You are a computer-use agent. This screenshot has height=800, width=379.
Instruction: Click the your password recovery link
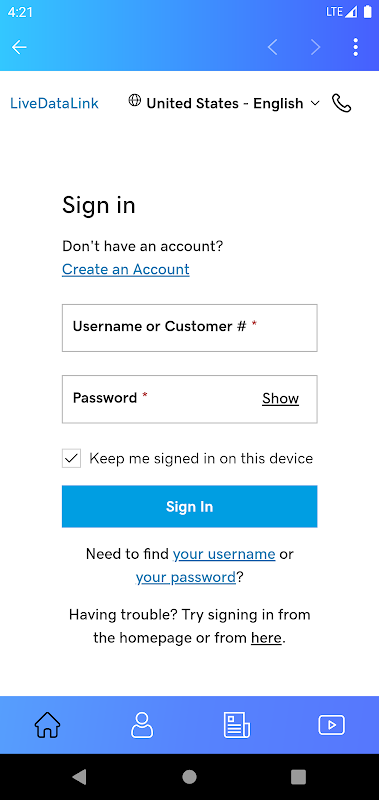[x=186, y=578]
